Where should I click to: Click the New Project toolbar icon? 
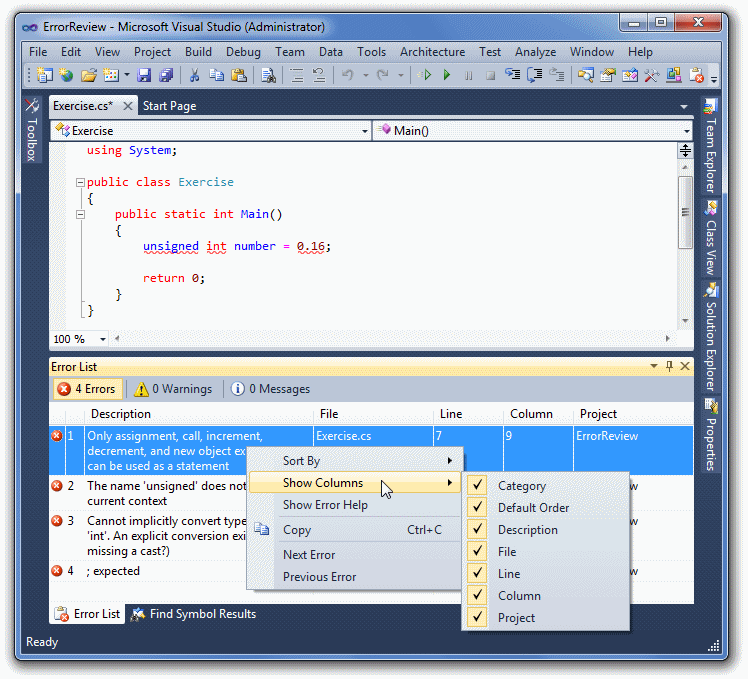[44, 75]
